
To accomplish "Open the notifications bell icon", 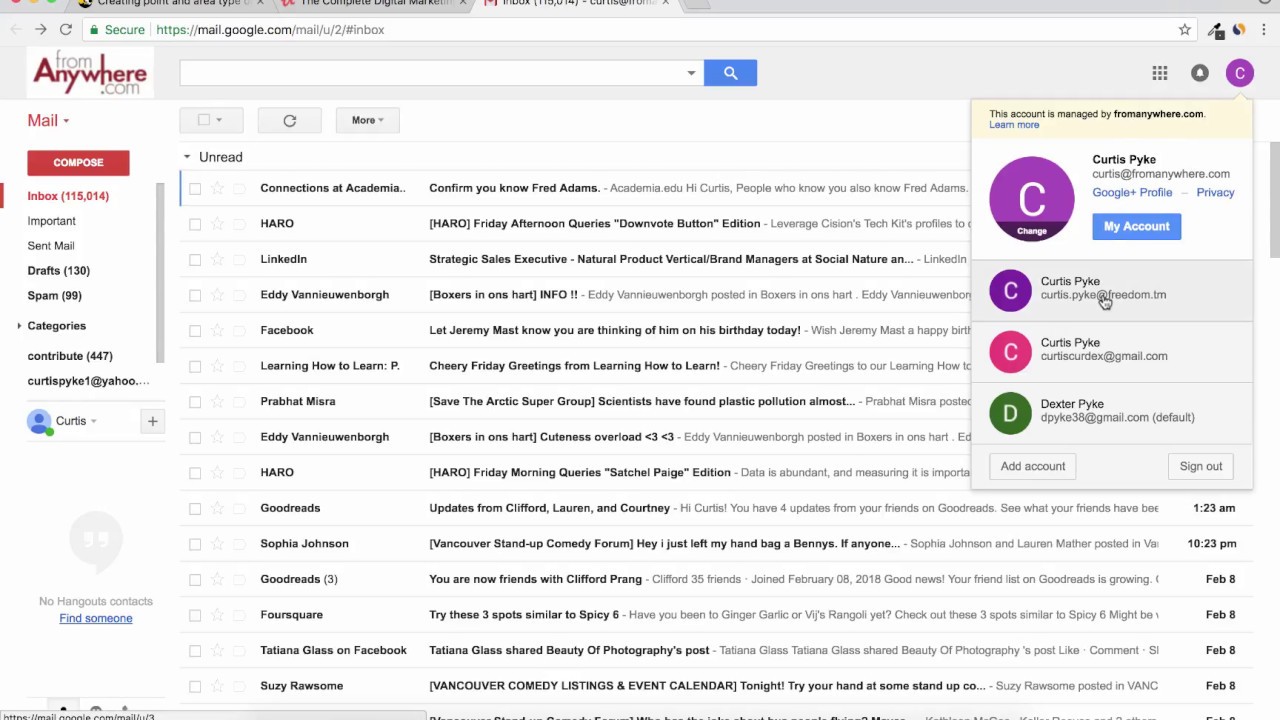I will [1199, 73].
